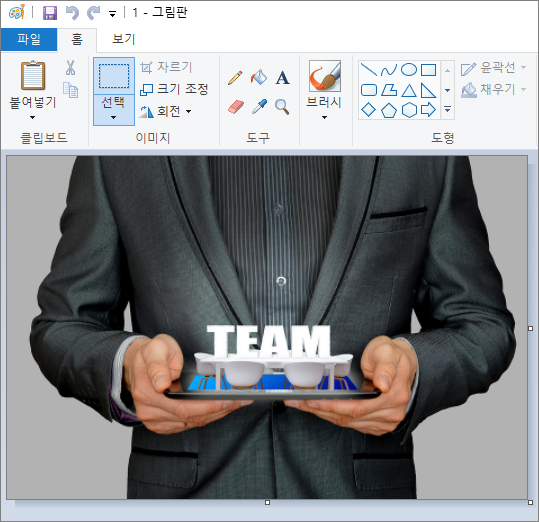Undo the last action

point(73,13)
